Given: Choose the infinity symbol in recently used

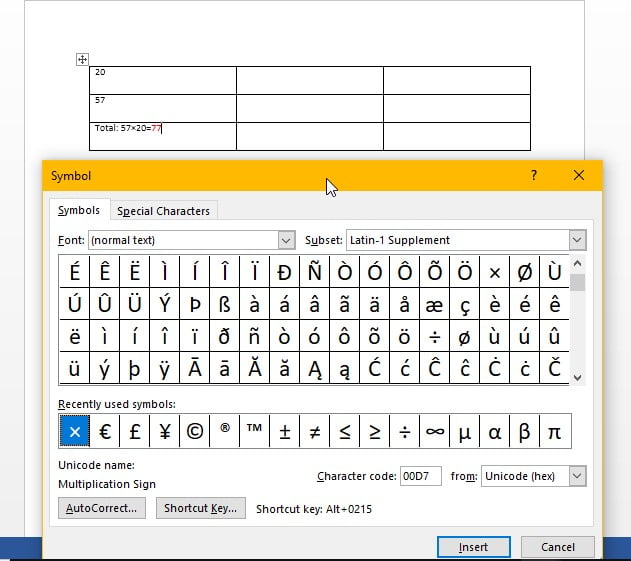Looking at the screenshot, I should point(434,431).
